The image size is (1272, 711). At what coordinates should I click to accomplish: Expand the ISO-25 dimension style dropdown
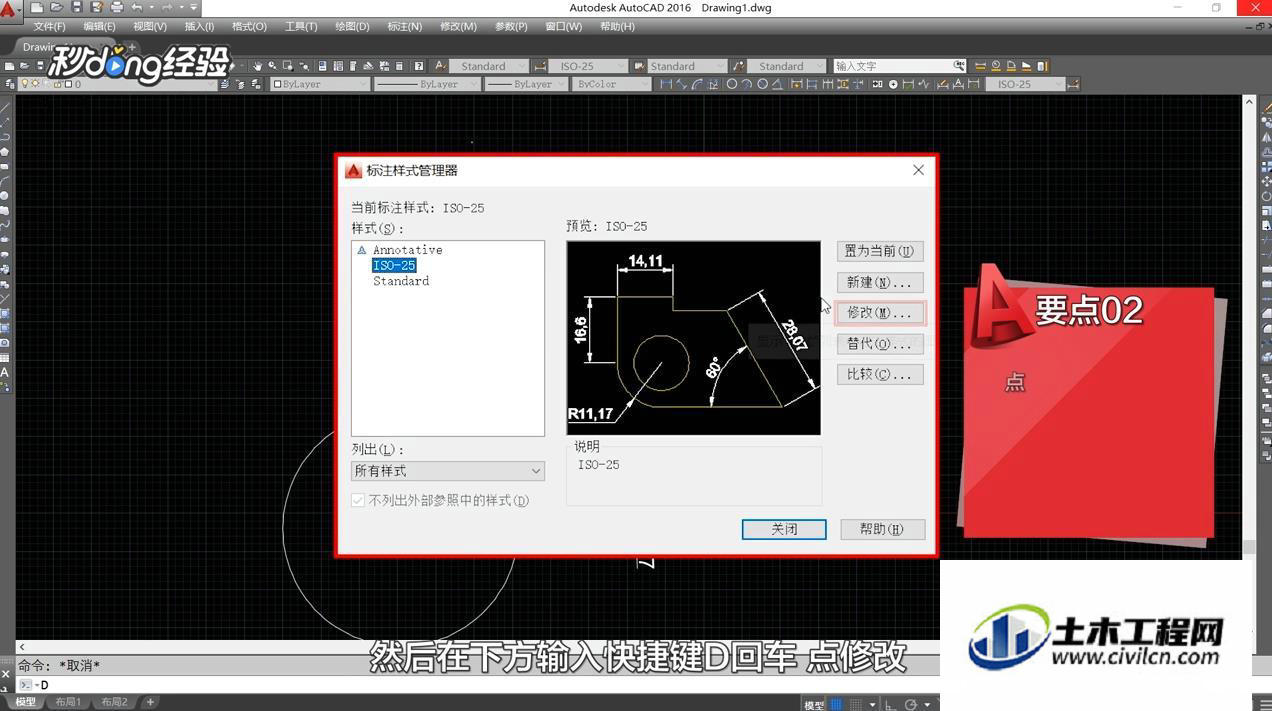(x=620, y=66)
